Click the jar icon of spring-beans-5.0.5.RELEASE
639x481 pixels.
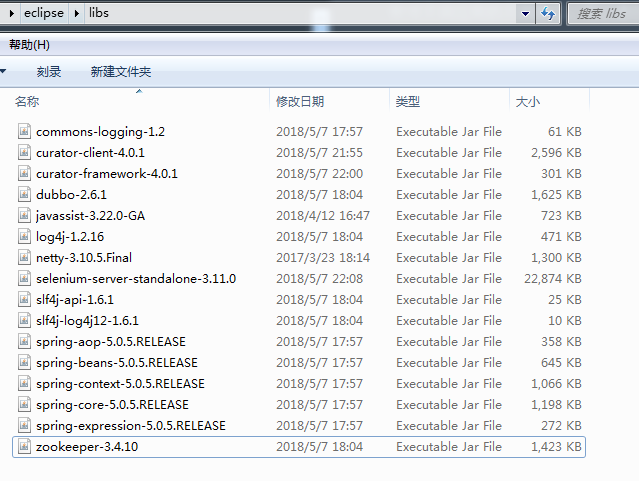point(24,362)
